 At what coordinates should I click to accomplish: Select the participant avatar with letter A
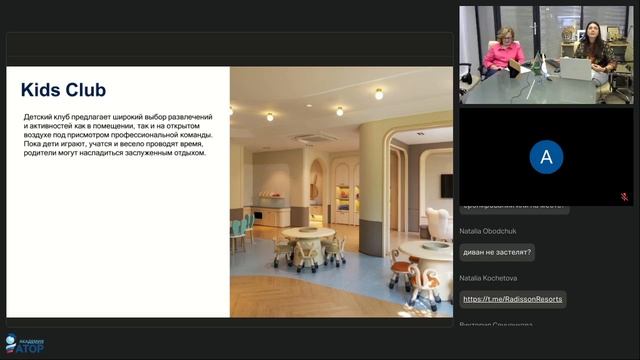point(546,157)
